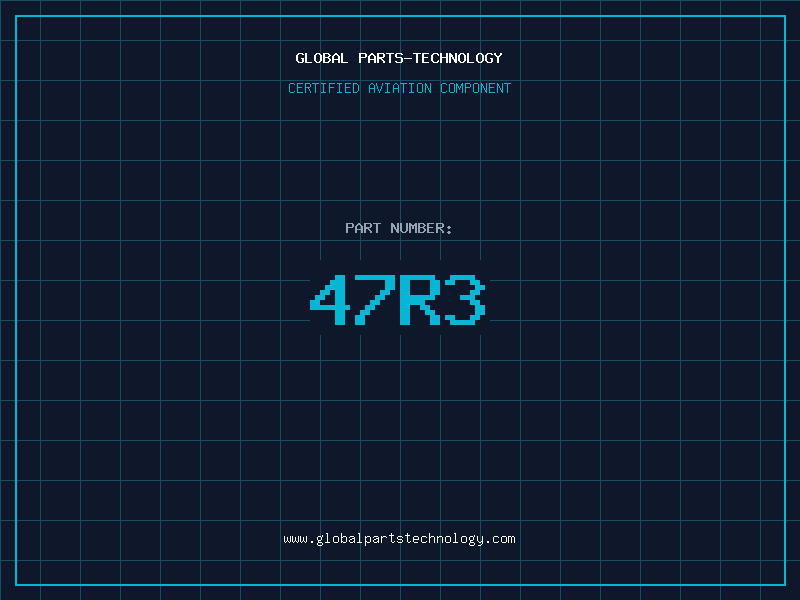
Task: Click the word CERTIFIED in the subtitle
Action: coord(324,88)
